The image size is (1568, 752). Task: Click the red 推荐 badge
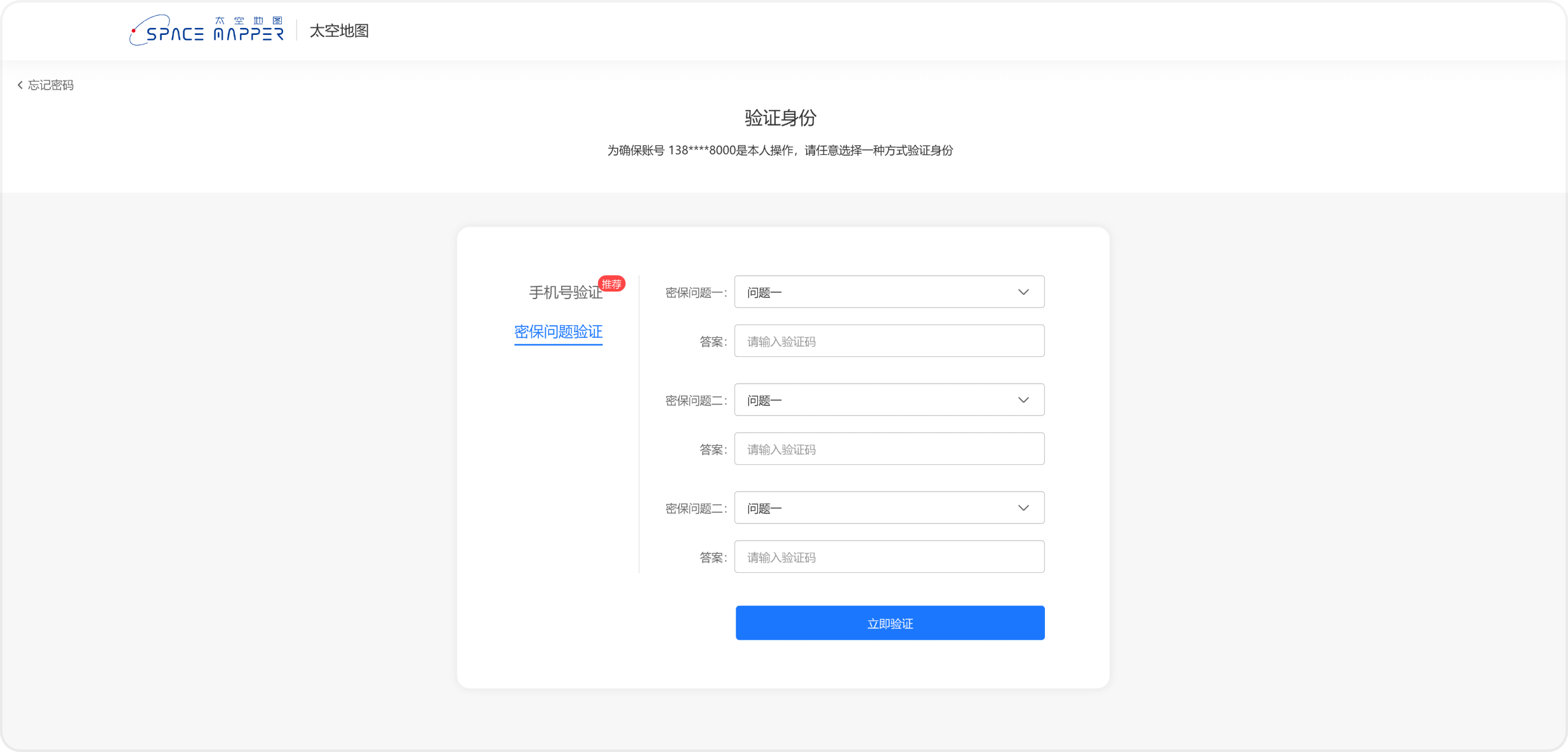tap(611, 284)
